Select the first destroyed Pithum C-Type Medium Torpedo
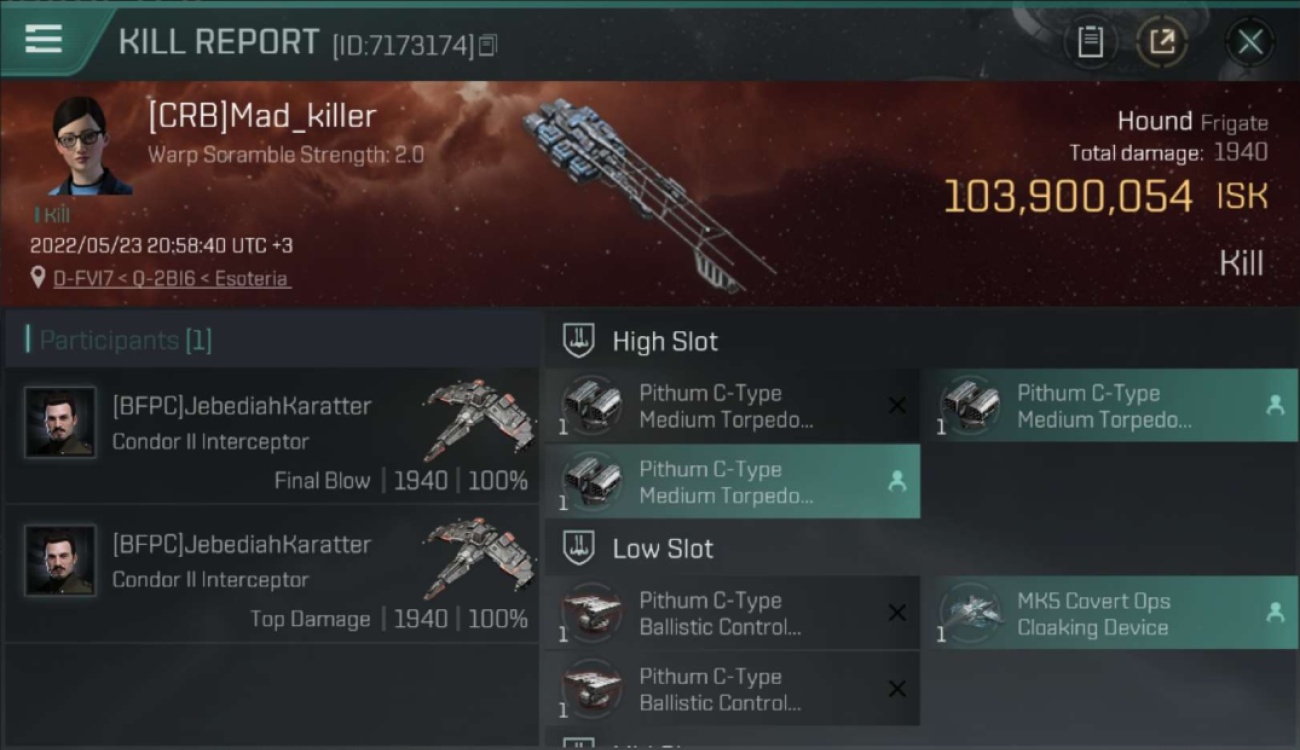The height and width of the screenshot is (750, 1300). tap(732, 406)
